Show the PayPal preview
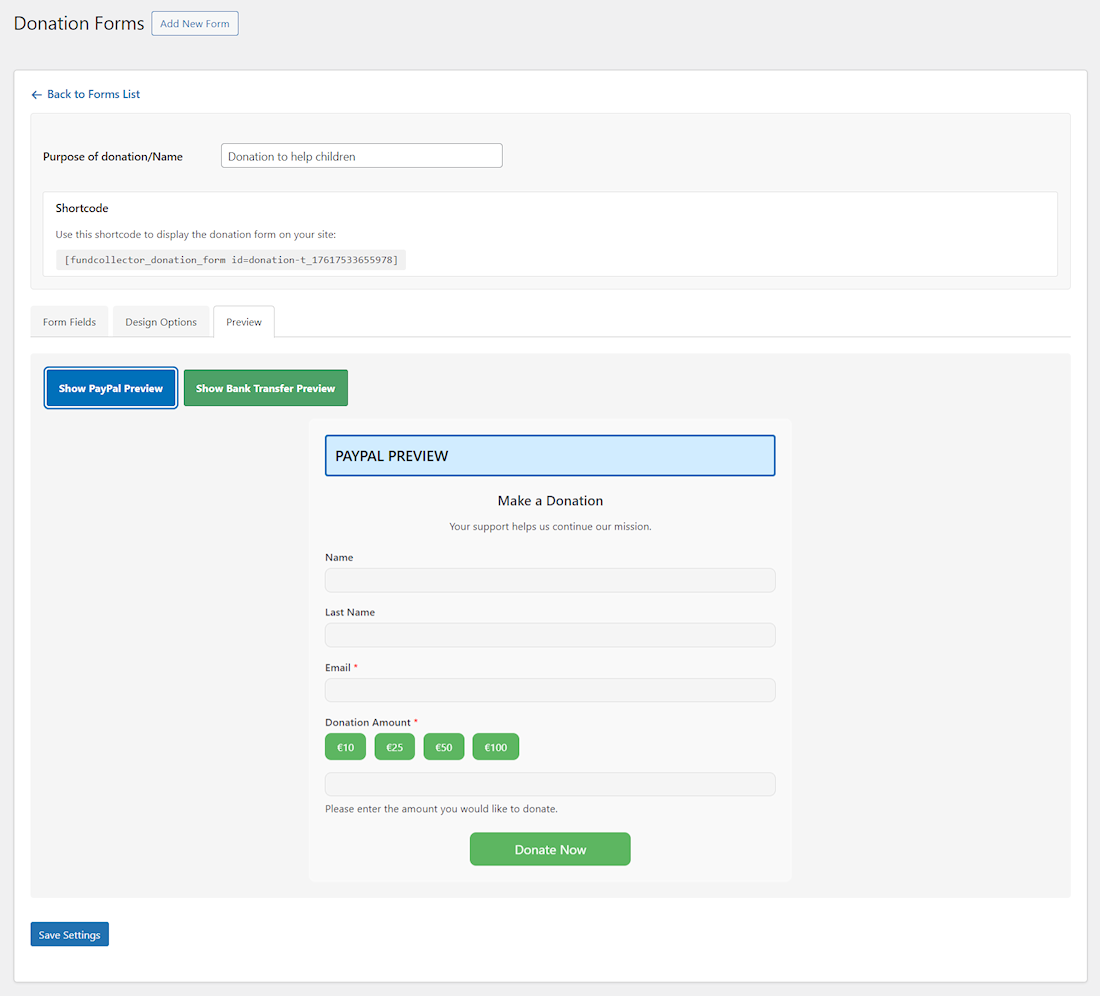 (110, 388)
